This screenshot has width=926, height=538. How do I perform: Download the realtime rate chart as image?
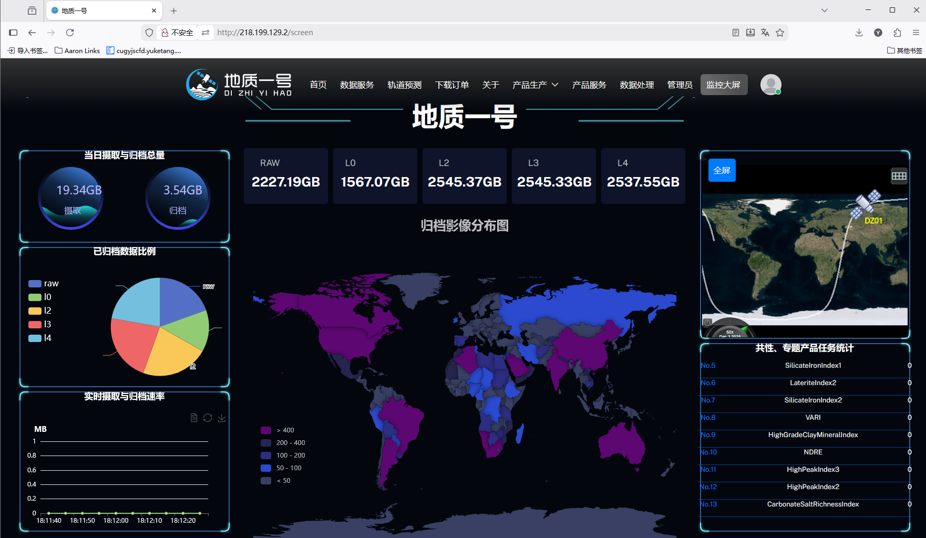point(221,418)
